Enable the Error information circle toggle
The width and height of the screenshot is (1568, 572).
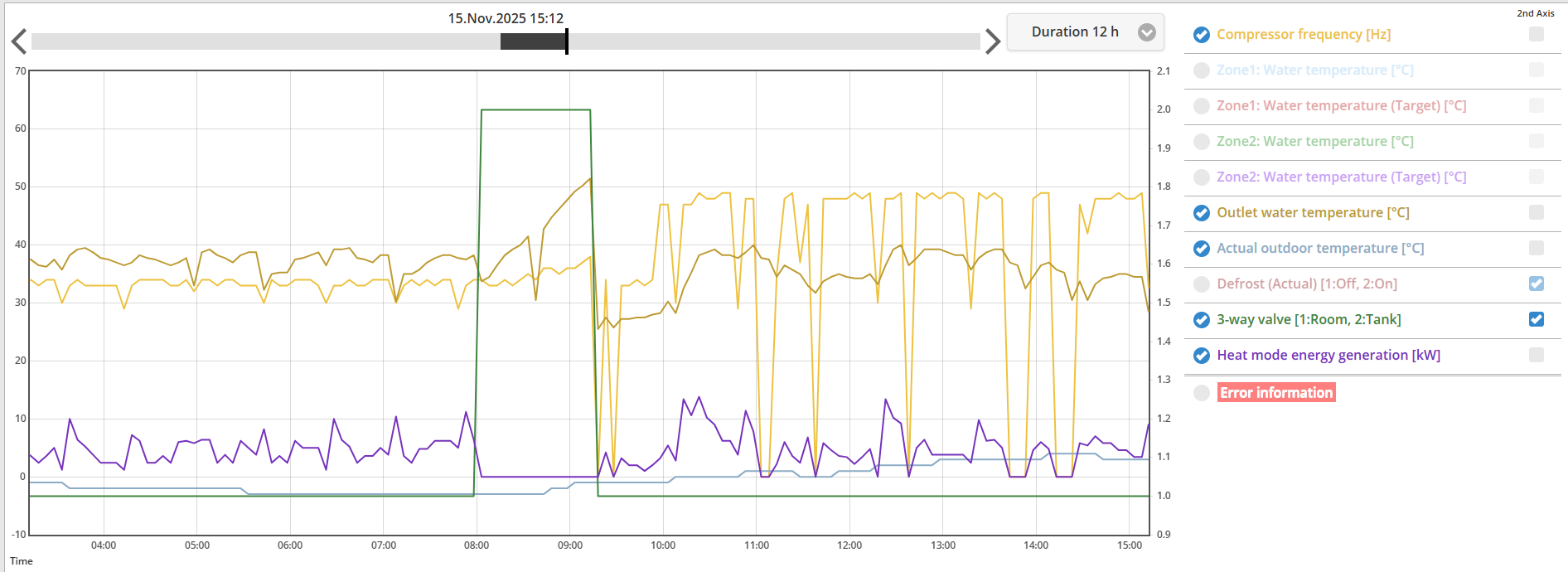tap(1201, 393)
